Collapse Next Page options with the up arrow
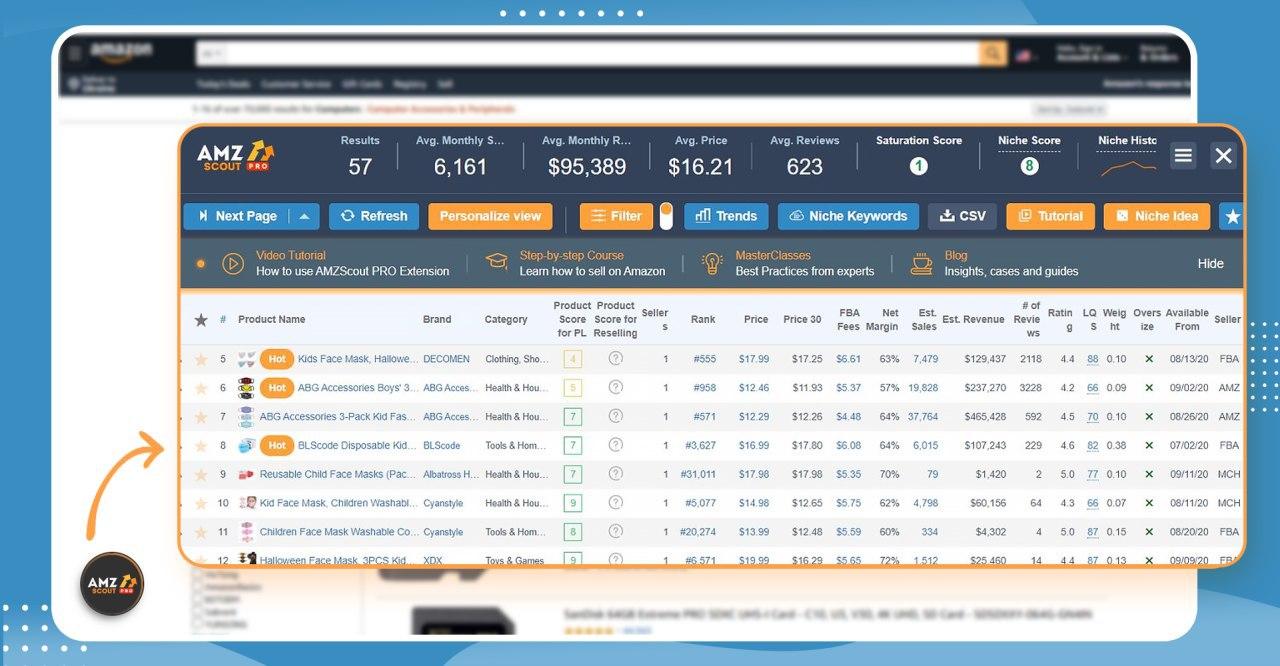The height and width of the screenshot is (666, 1280). point(303,216)
